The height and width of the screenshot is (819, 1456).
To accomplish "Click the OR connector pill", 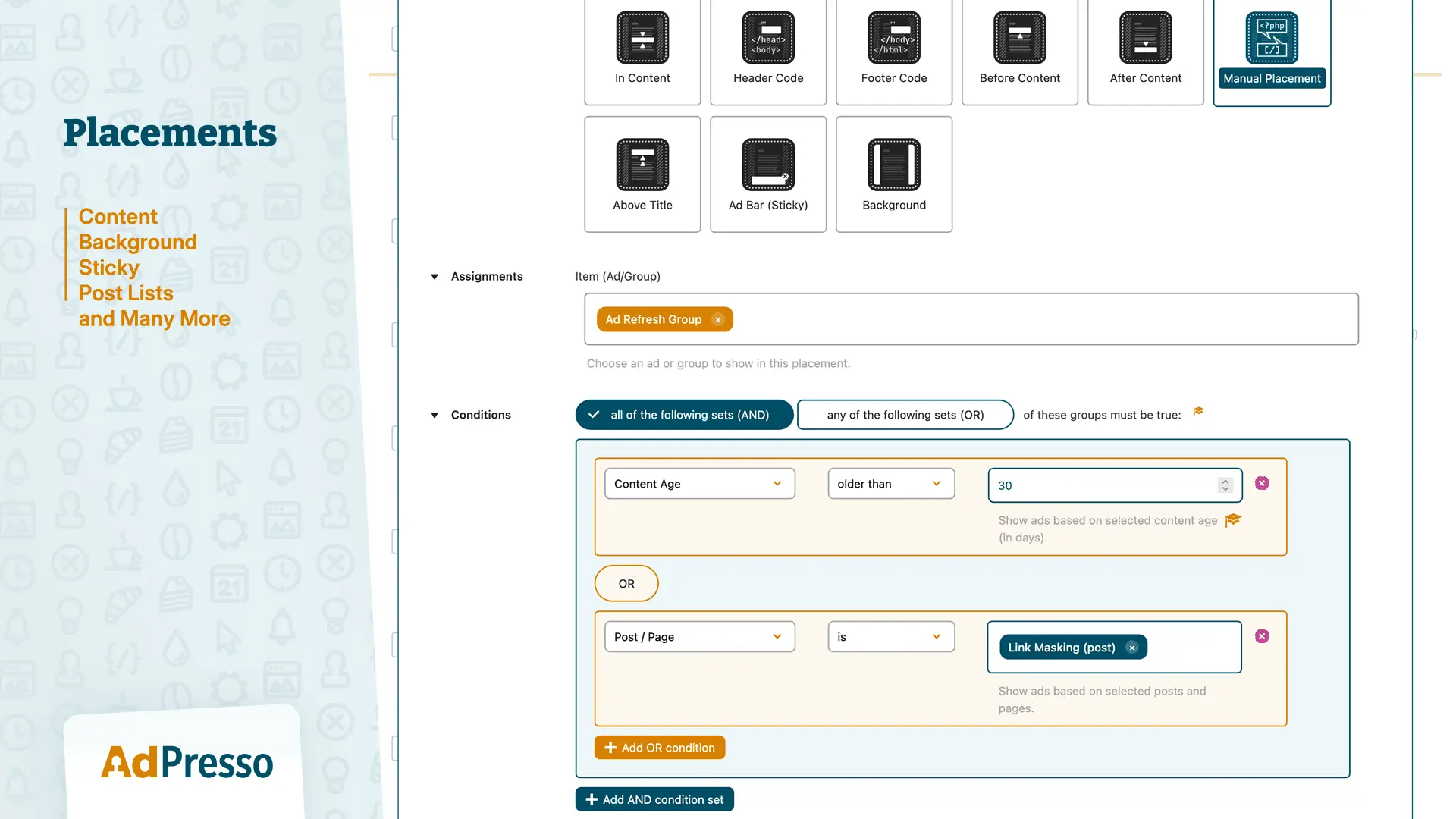I will [626, 584].
